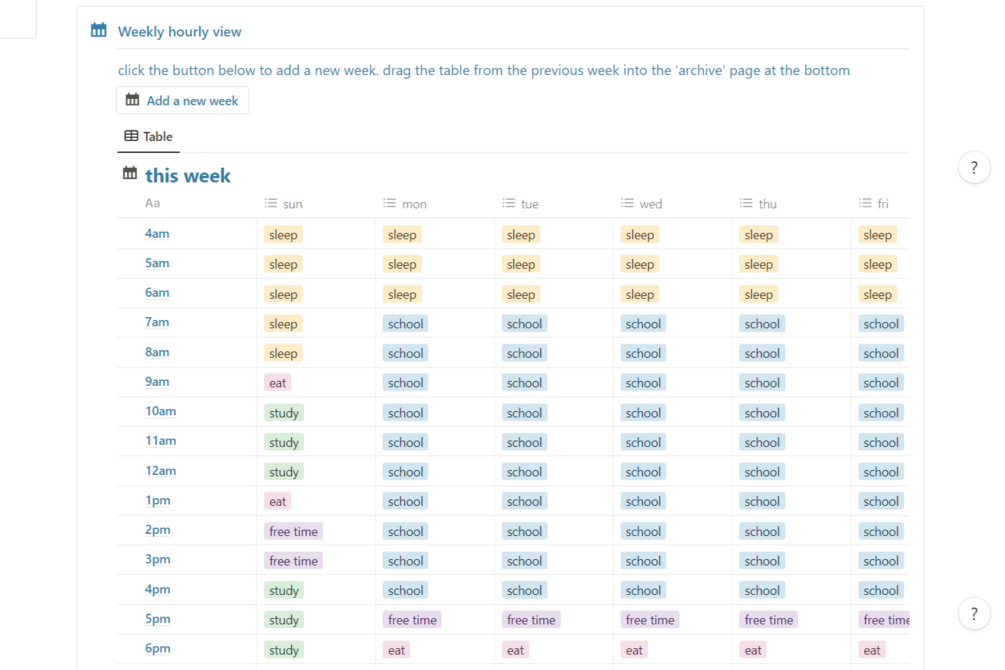Open the 8am row

[157, 353]
